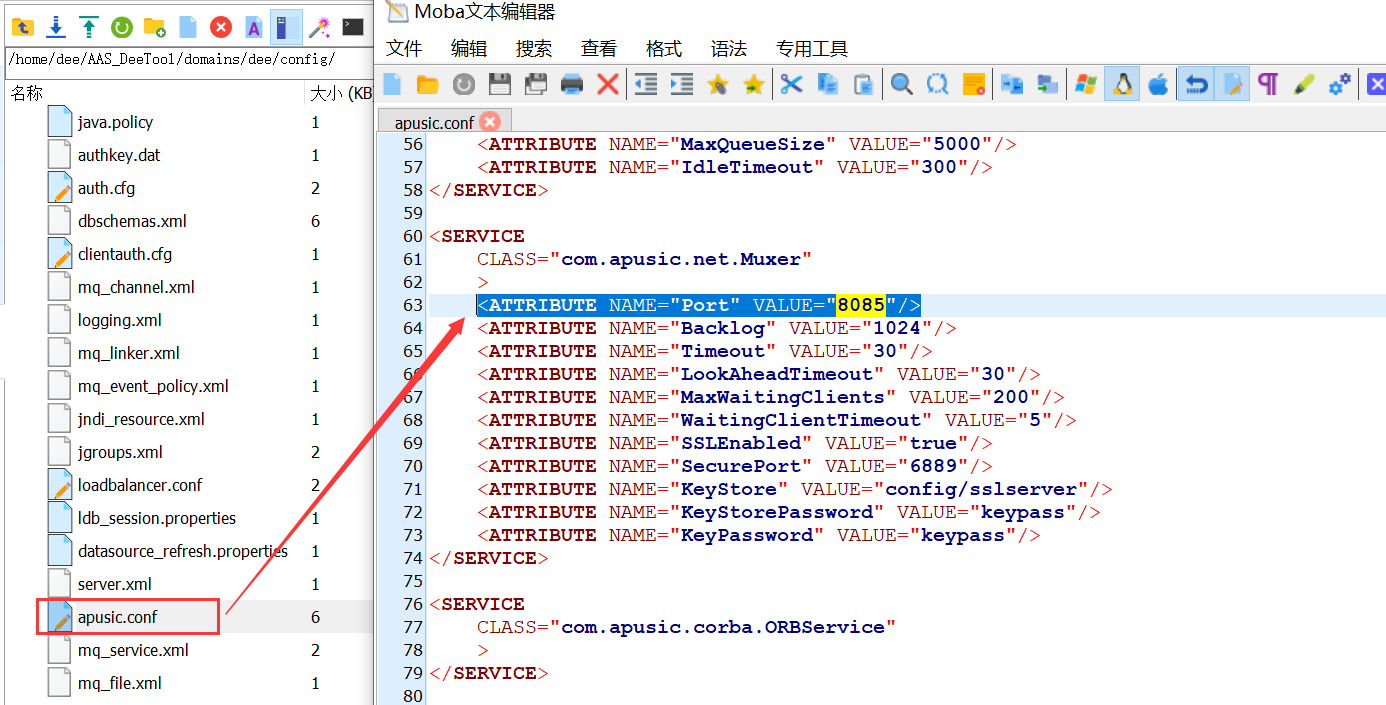This screenshot has height=705, width=1386.
Task: Click the Save floppy disk icon
Action: [x=499, y=85]
